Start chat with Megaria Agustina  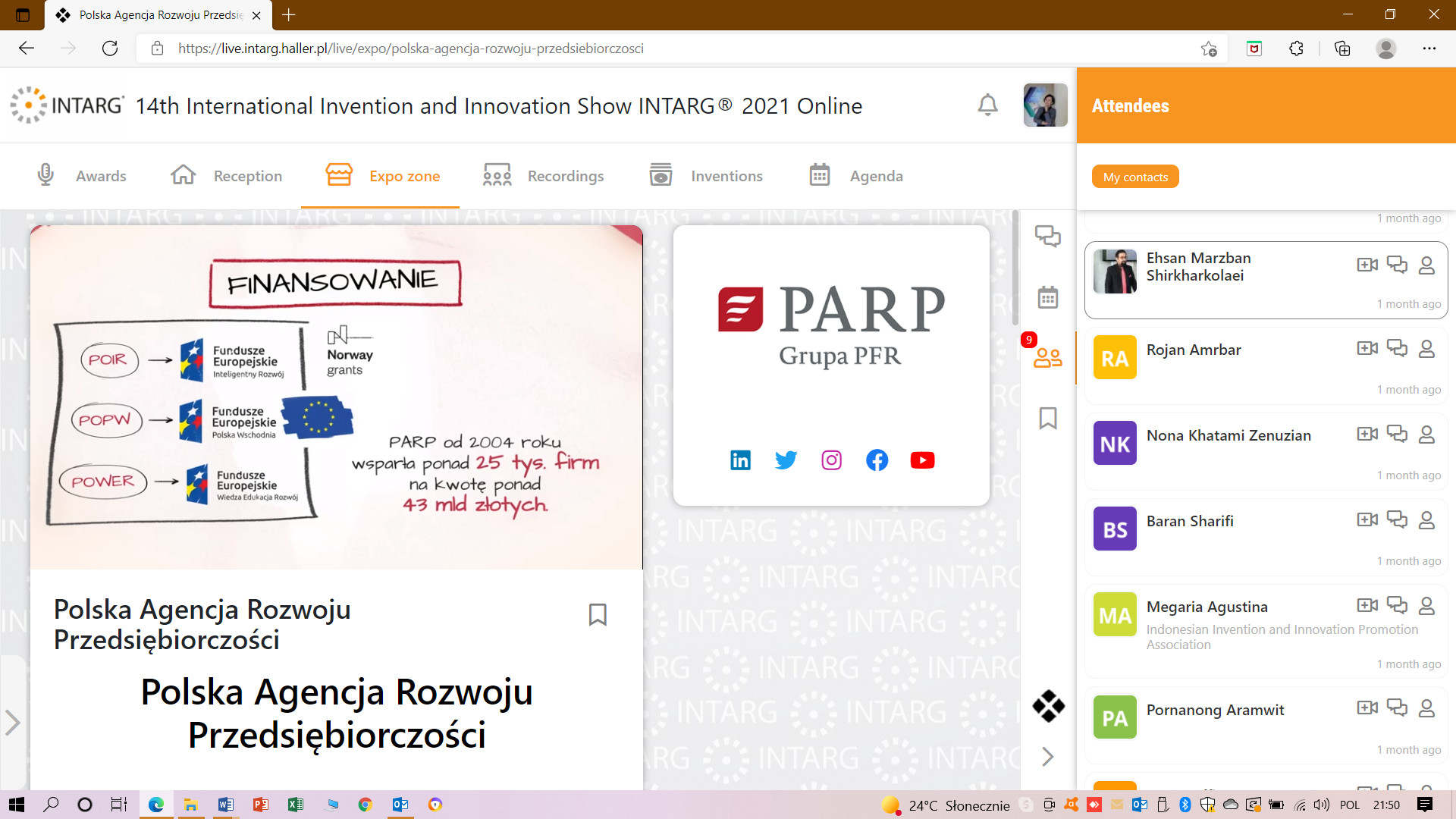click(1397, 605)
